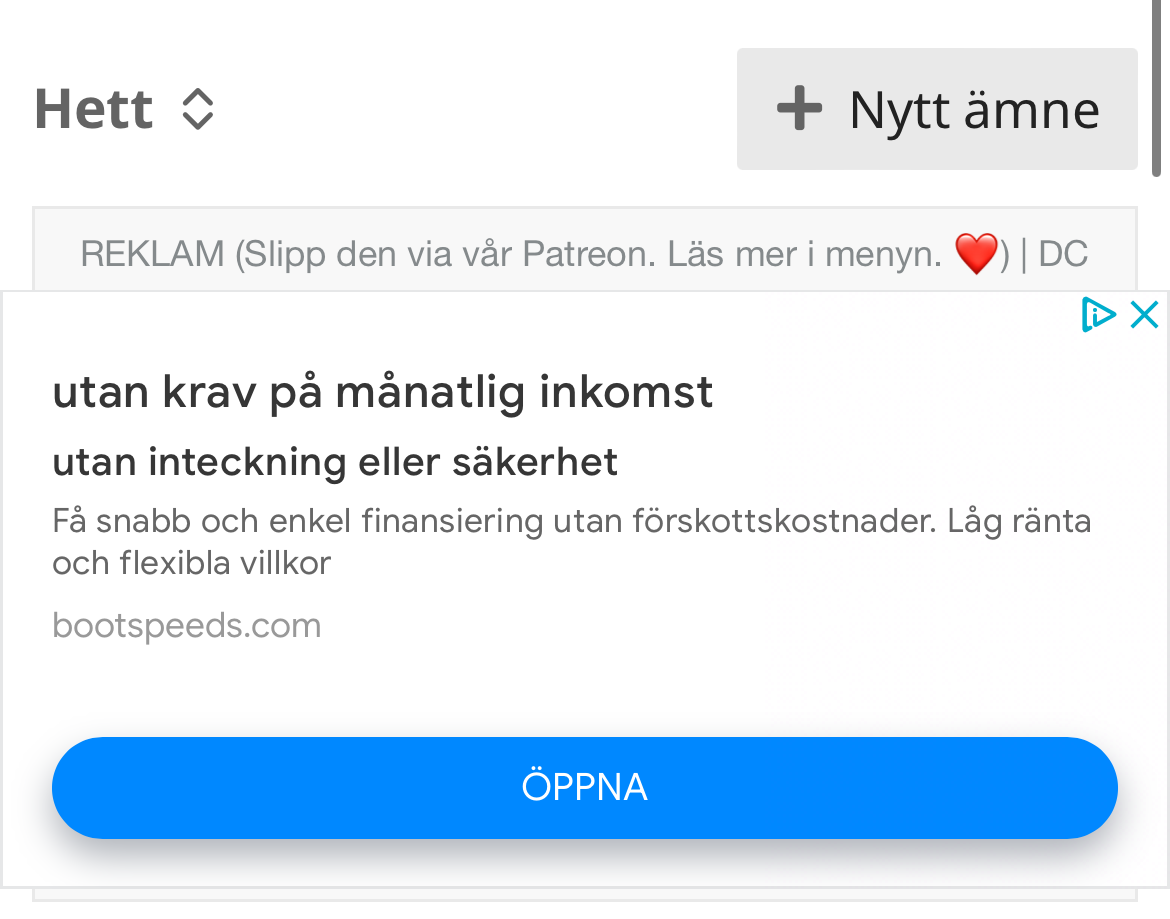Screen dimensions: 1170x919
Task: Click 'och flexibla villkor' ad text line
Action: pos(191,563)
